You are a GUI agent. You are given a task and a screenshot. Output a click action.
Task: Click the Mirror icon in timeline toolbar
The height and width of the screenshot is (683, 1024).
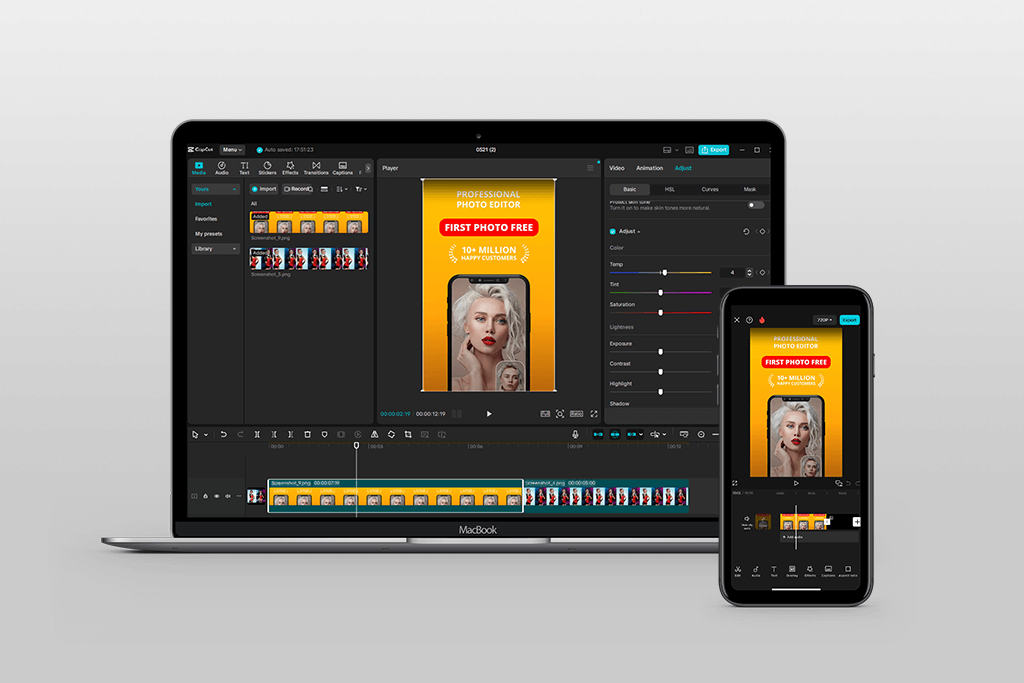(x=374, y=434)
